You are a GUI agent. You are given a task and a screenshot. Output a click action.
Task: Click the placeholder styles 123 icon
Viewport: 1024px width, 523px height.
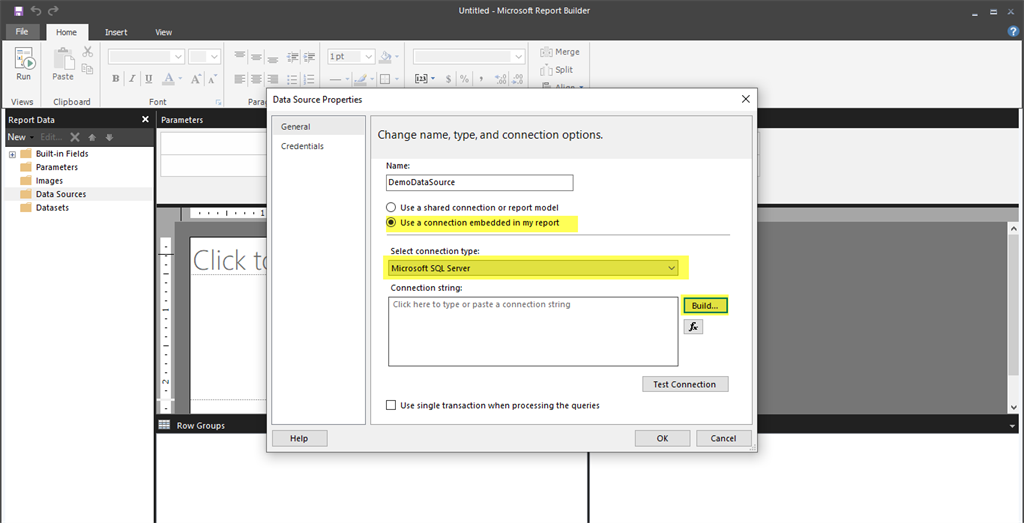click(422, 79)
